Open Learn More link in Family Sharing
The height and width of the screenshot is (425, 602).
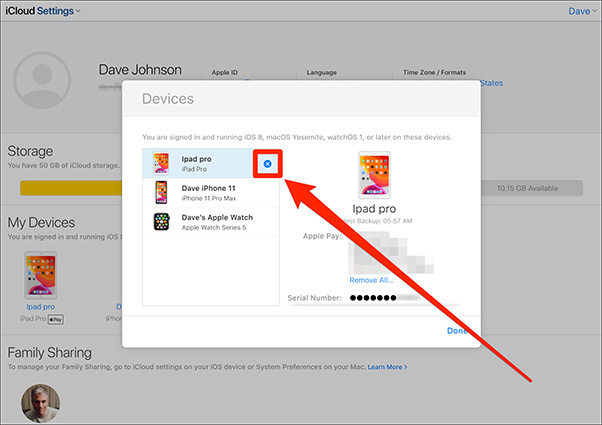pos(387,367)
